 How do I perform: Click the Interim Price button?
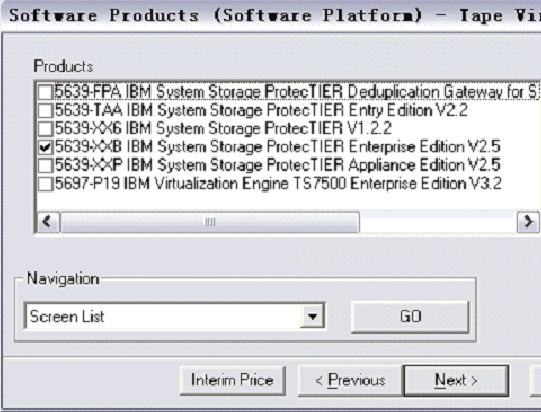tap(233, 380)
